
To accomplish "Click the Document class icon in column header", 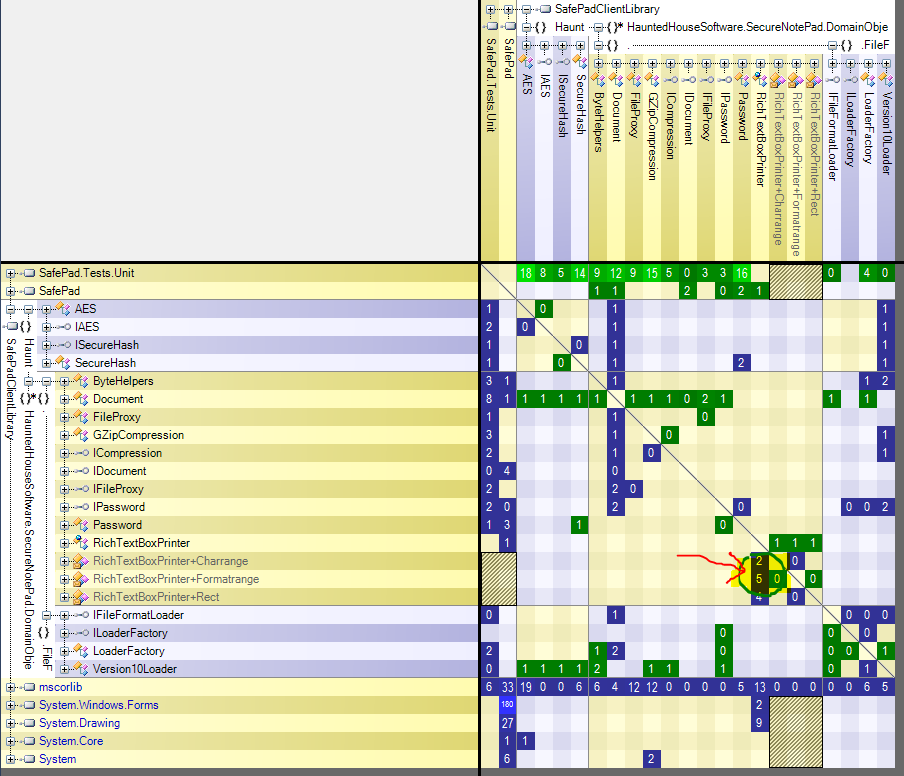I will [x=615, y=79].
